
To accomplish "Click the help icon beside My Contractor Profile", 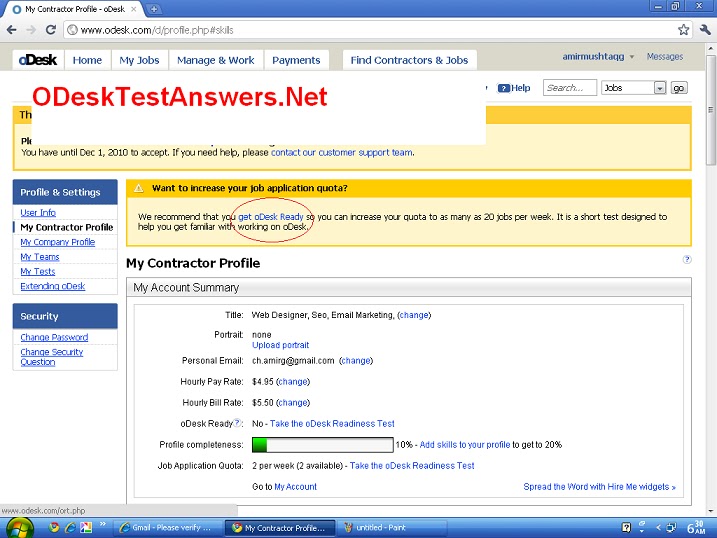I will 686,259.
